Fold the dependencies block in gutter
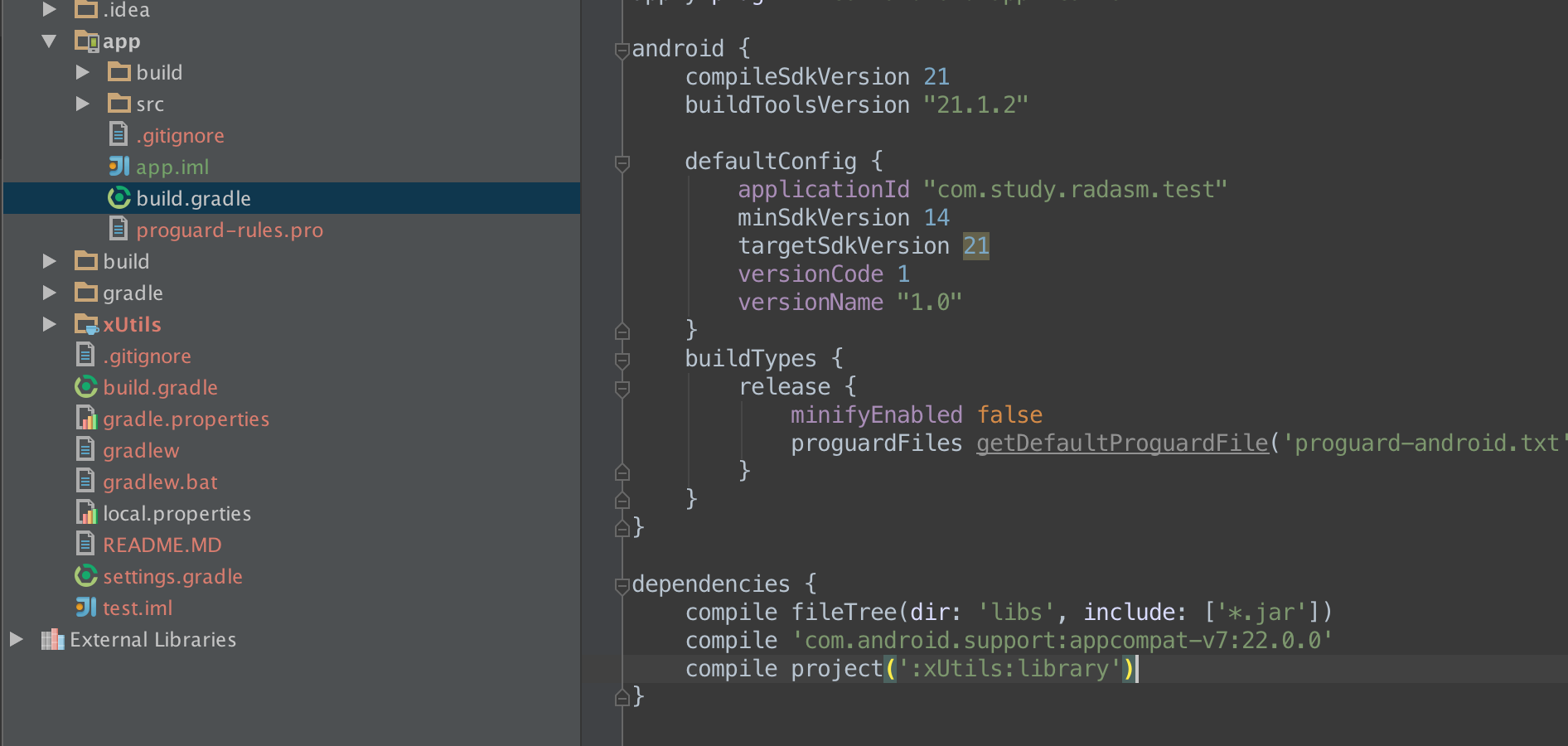This screenshot has height=746, width=1568. [622, 586]
